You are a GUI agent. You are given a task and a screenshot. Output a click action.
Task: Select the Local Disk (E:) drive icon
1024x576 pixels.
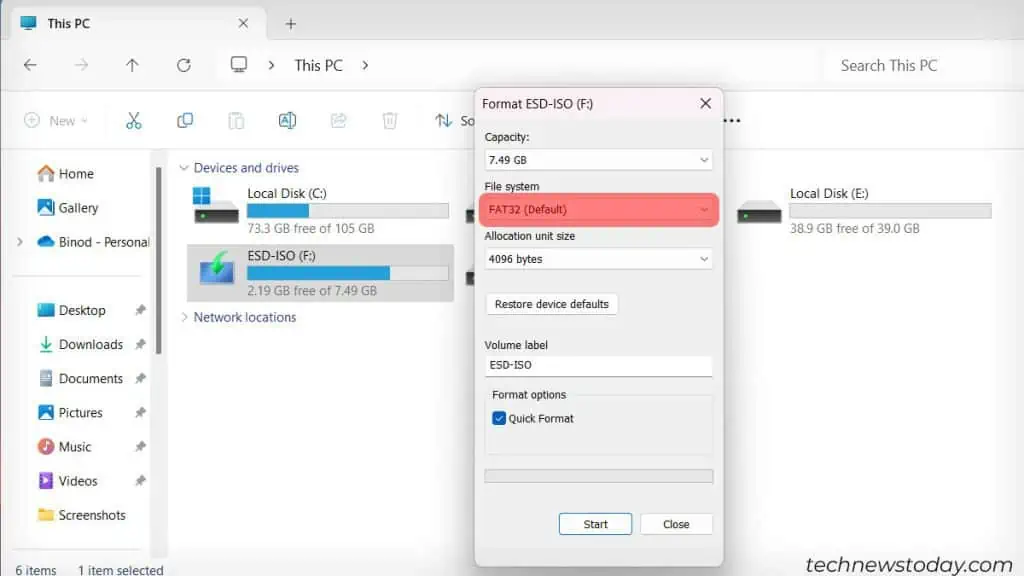click(759, 212)
